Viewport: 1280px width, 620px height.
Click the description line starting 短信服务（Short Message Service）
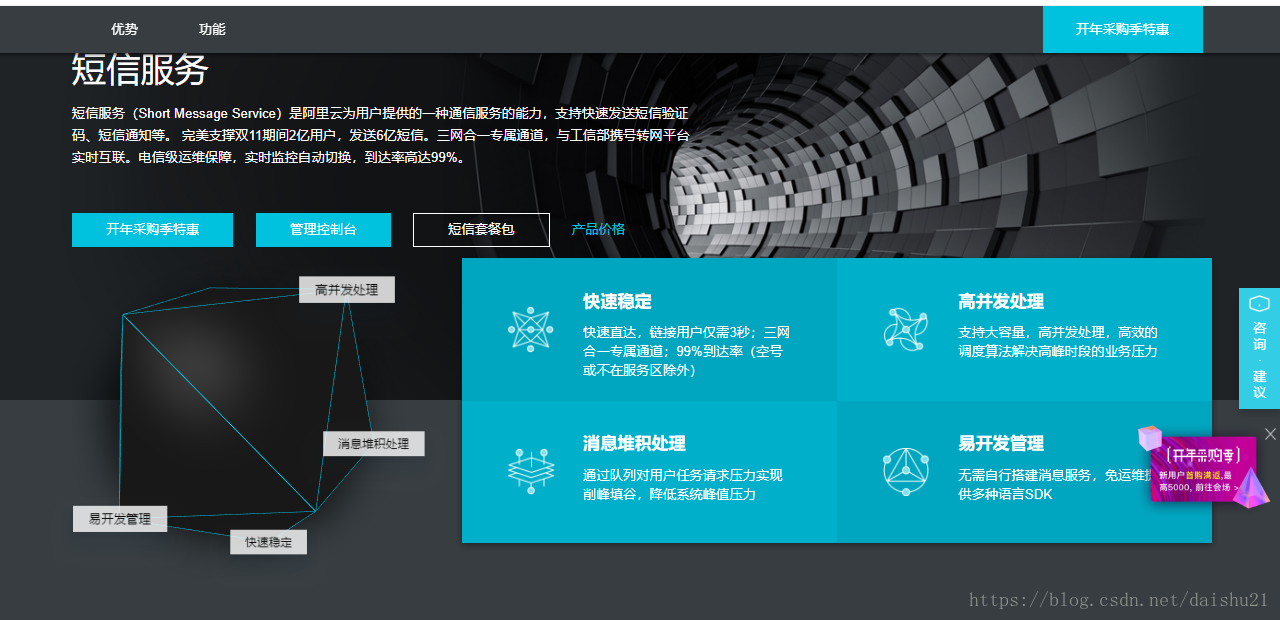click(380, 113)
